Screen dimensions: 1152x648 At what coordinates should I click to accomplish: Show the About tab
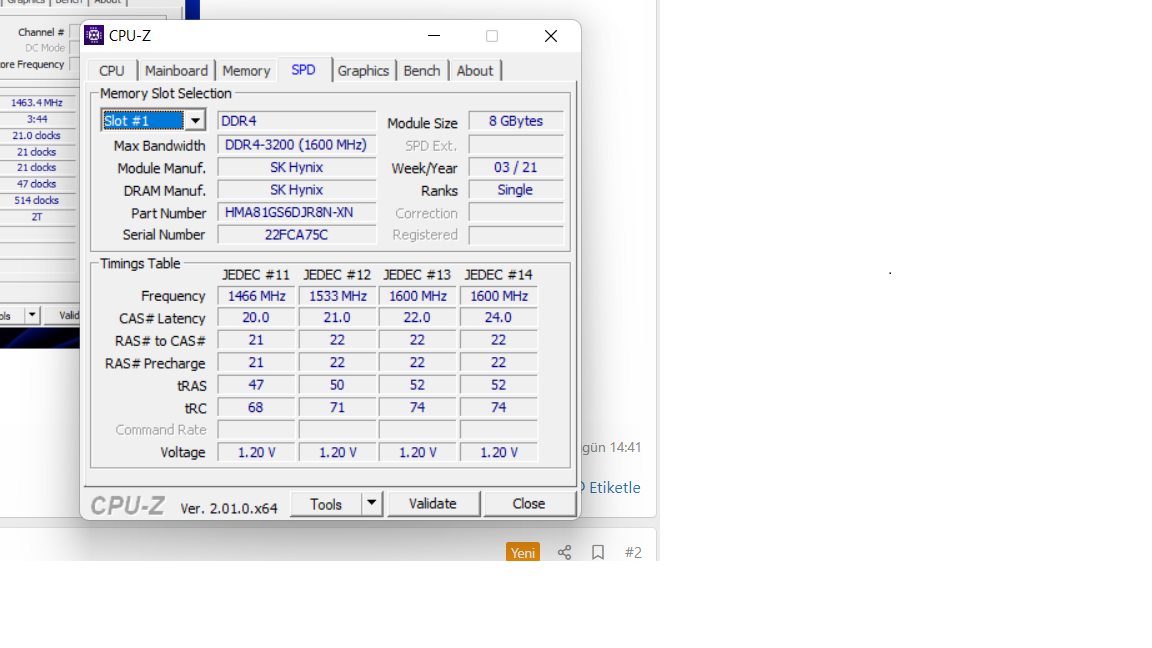(475, 71)
